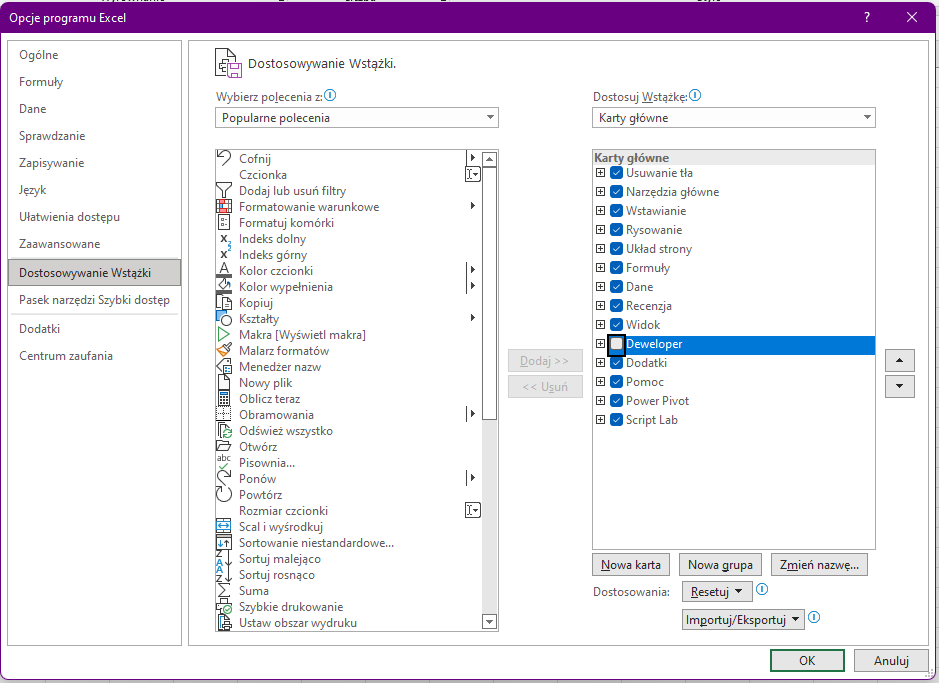
Task: Click the Oblicz teraz calculator icon
Action: [x=223, y=399]
